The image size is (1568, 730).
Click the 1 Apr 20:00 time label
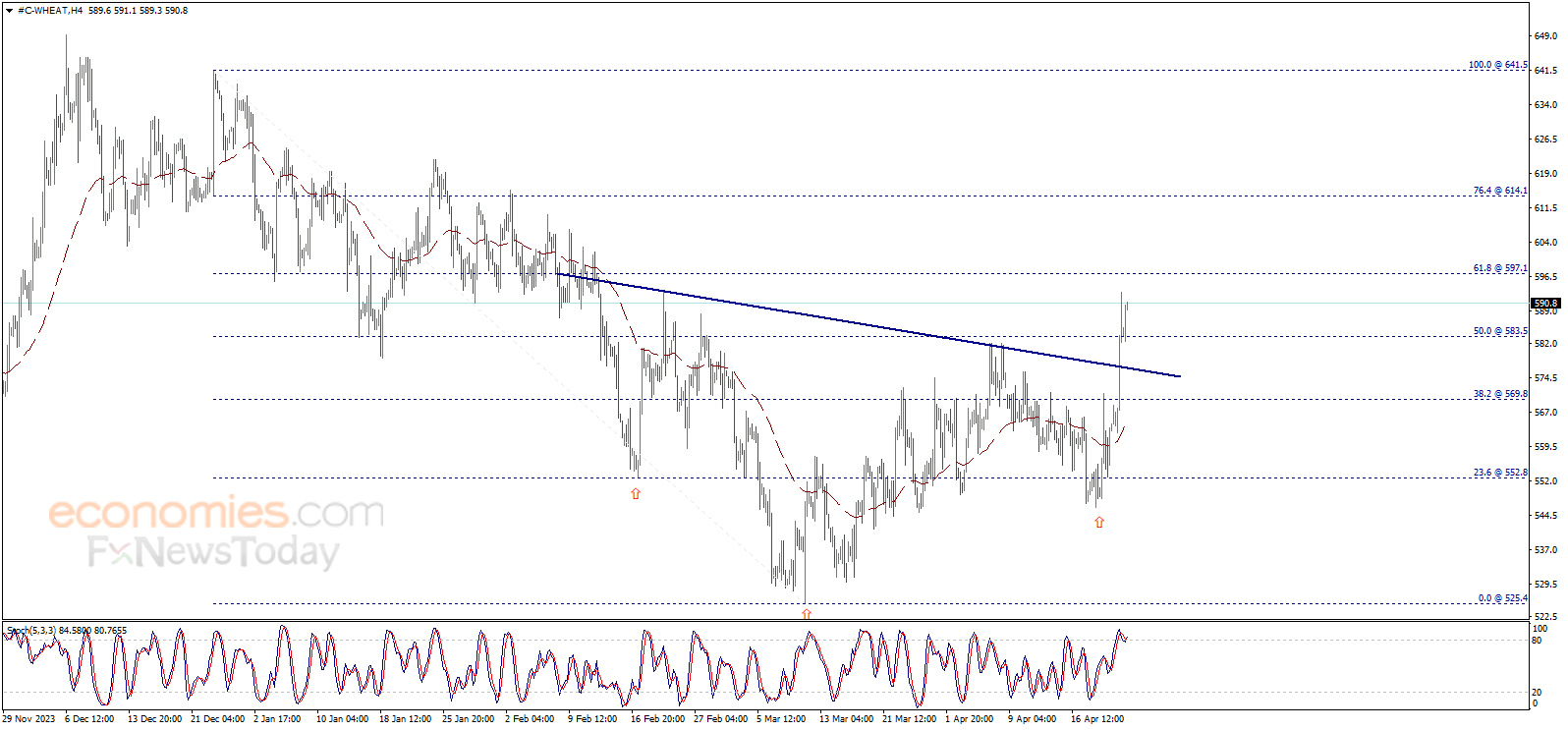click(970, 719)
